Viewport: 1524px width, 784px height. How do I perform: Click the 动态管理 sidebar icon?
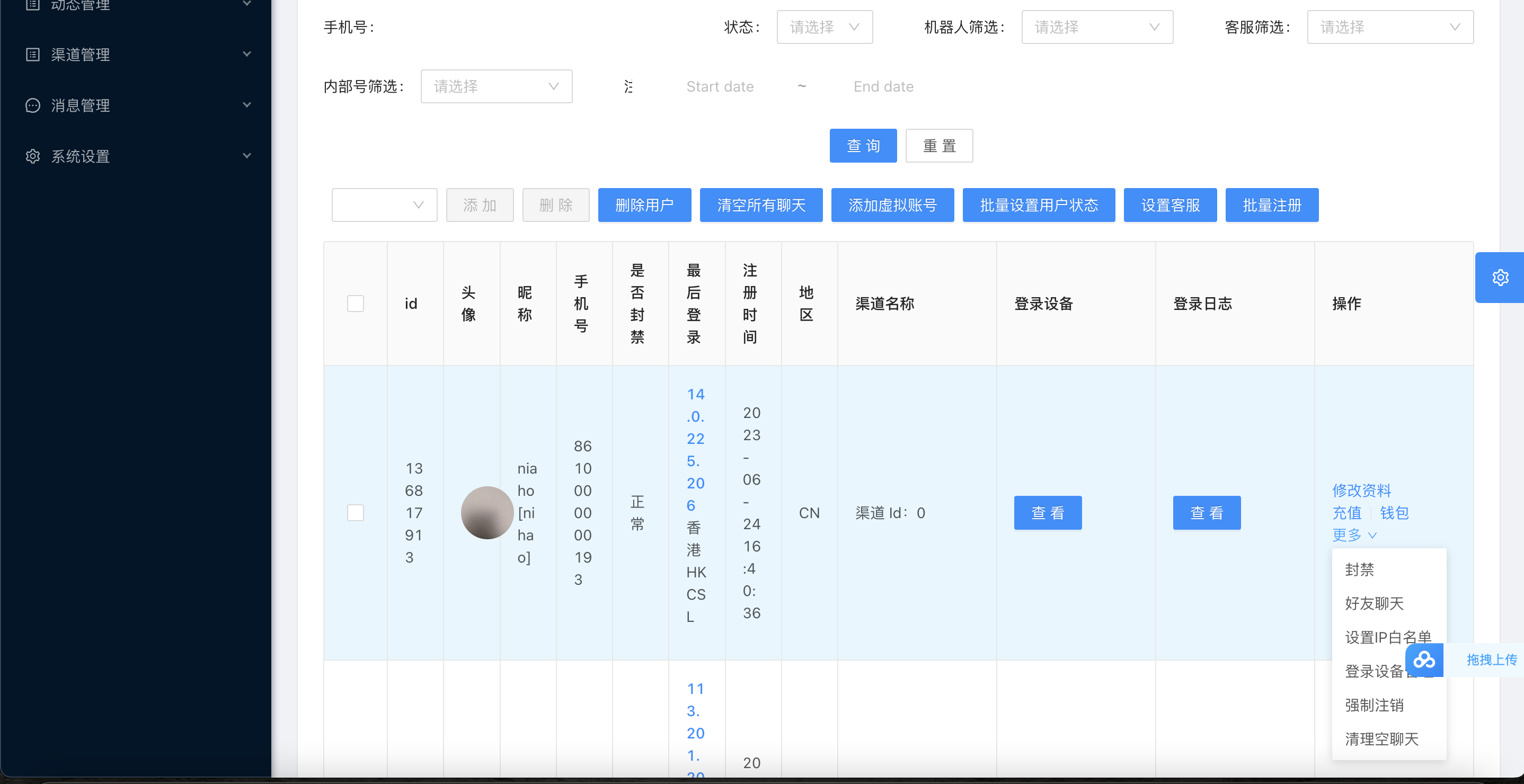(x=32, y=5)
